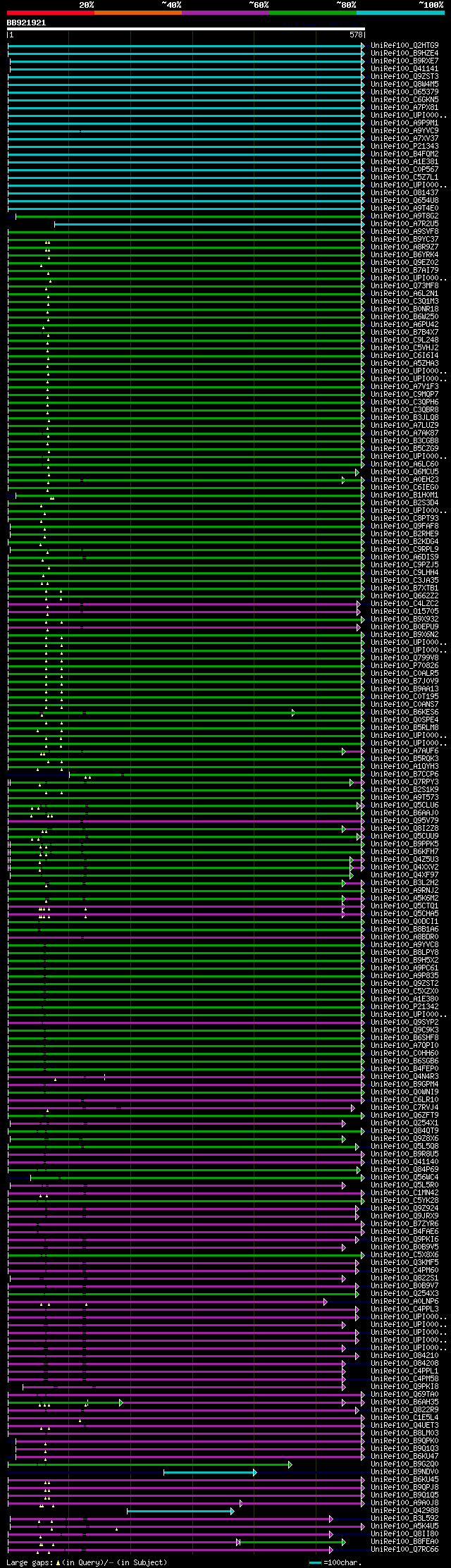Click the white query sequence bar
This screenshot has width=451, height=1568.
click(186, 29)
